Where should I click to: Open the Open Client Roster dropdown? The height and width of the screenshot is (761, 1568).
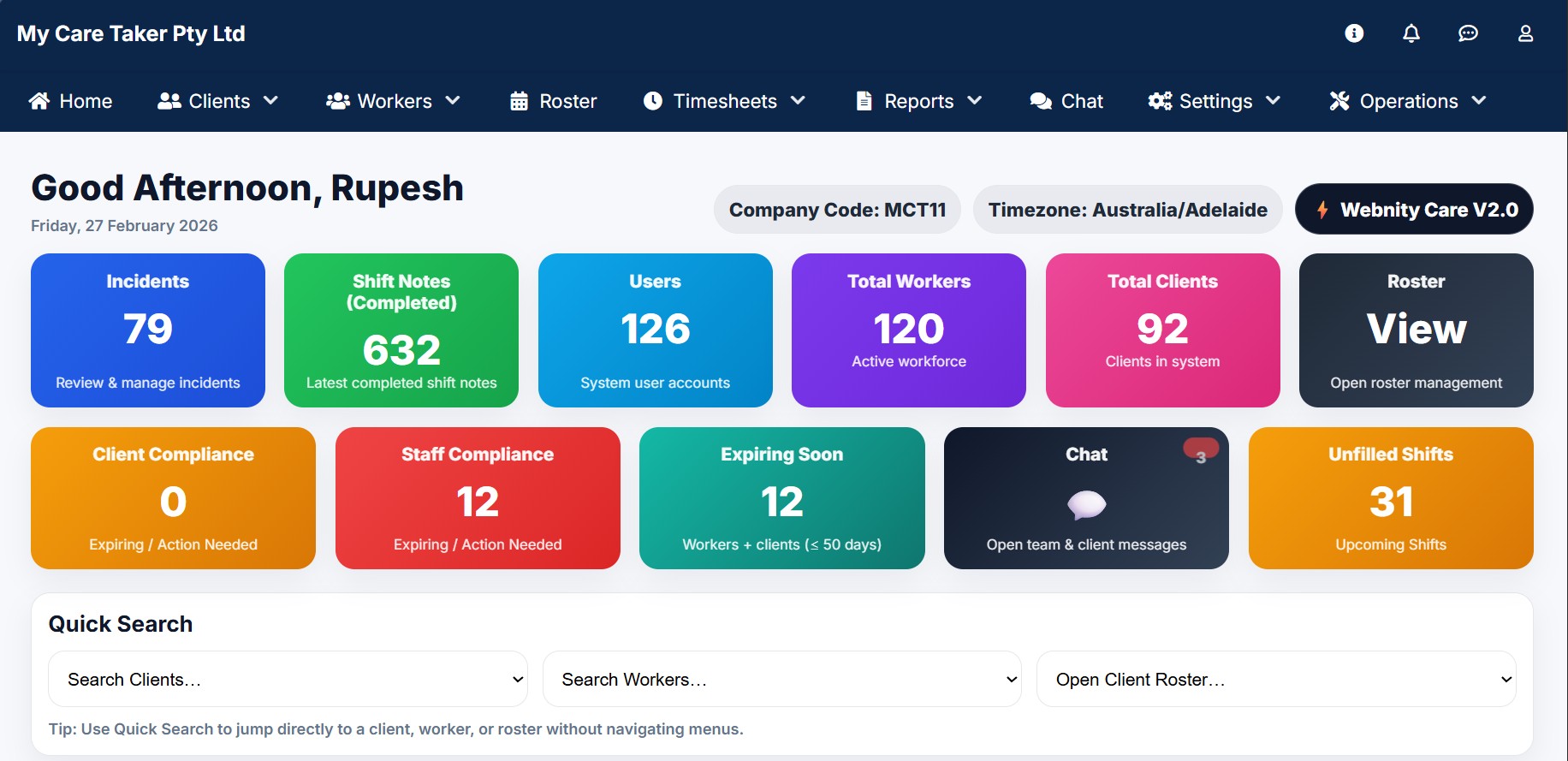click(x=1275, y=679)
